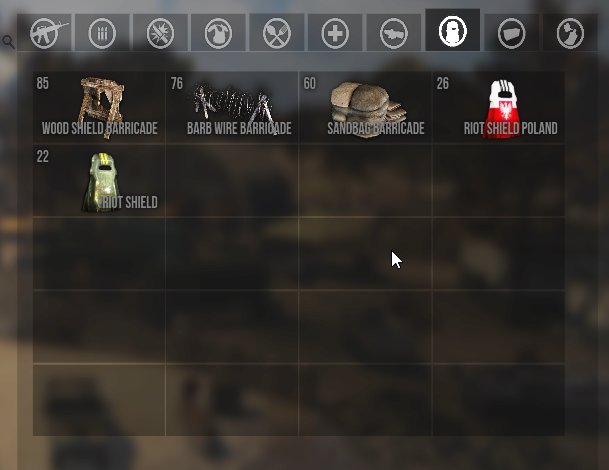The width and height of the screenshot is (609, 470).
Task: Select the ammunition category icon
Action: 102,33
